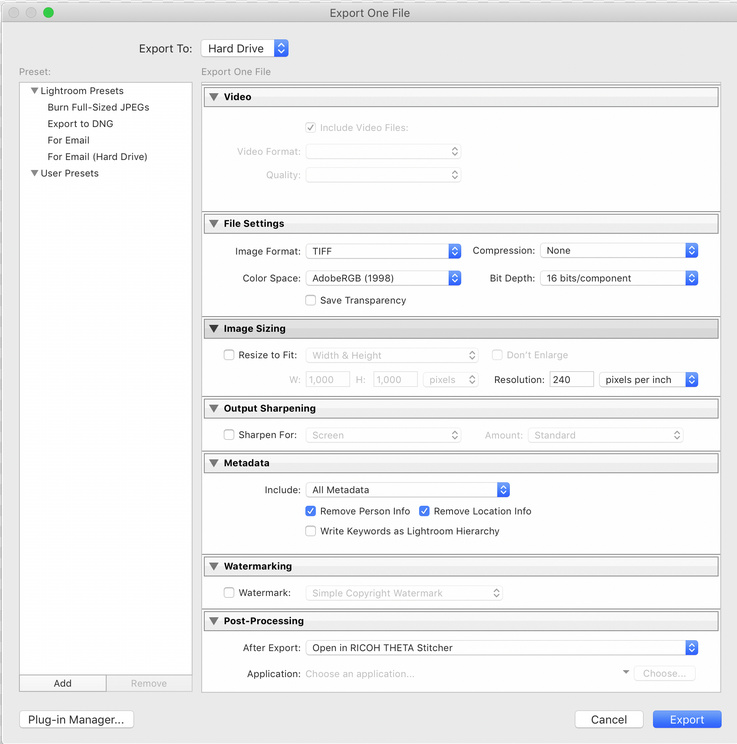Viewport: 737px width, 744px height.
Task: Open the After Export dropdown
Action: tap(502, 648)
